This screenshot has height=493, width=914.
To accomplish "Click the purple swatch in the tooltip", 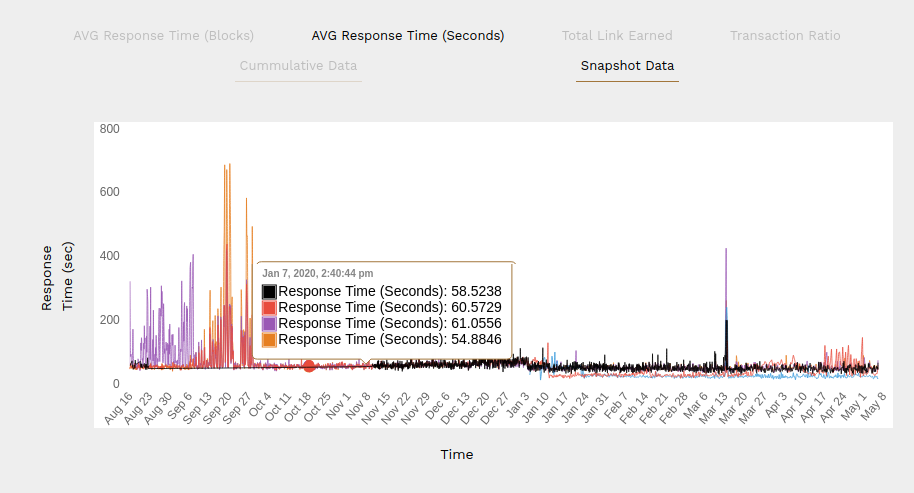I will pos(269,324).
